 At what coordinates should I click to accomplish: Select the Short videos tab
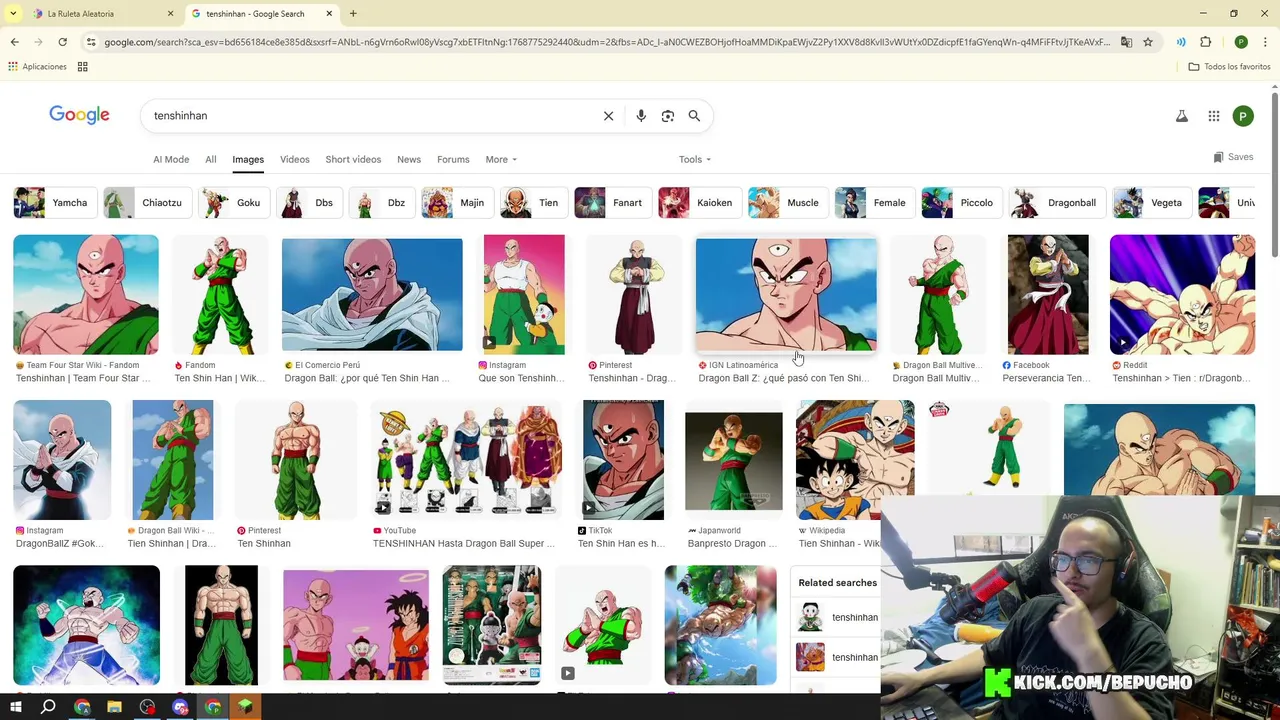click(353, 159)
